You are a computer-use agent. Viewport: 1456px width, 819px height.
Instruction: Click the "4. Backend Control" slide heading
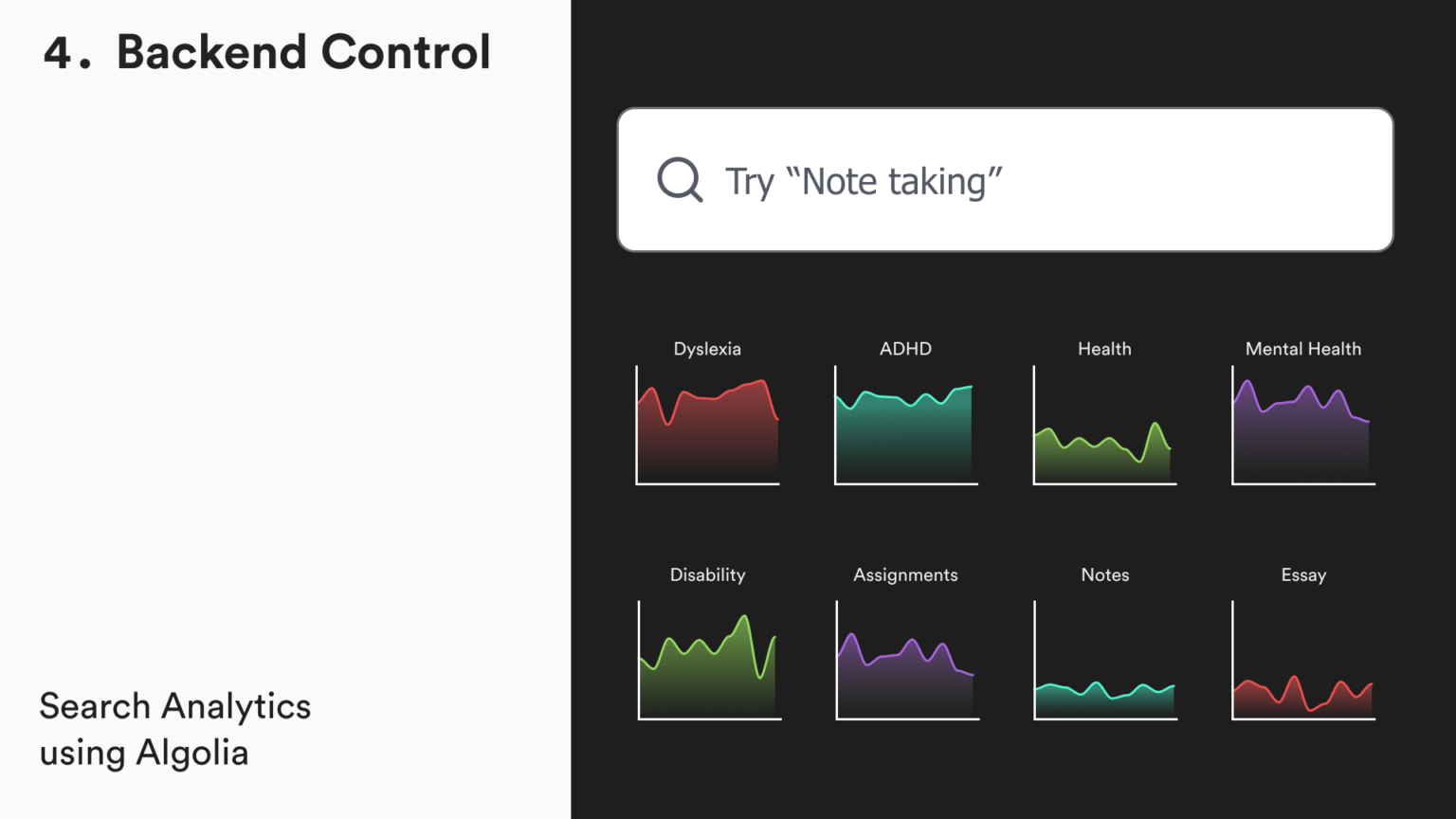point(266,52)
